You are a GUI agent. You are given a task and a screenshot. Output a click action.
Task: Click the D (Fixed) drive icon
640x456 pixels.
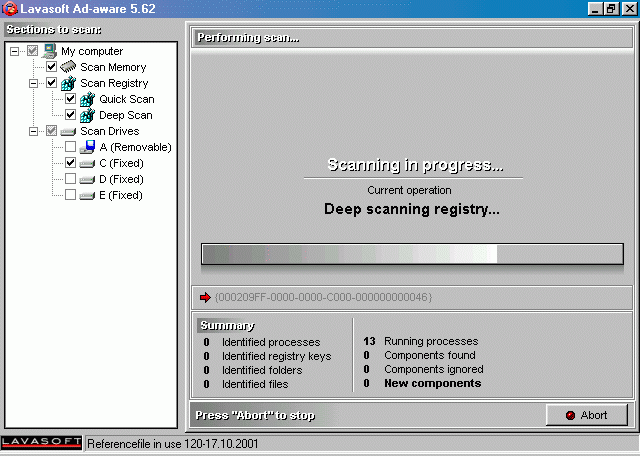coord(87,180)
